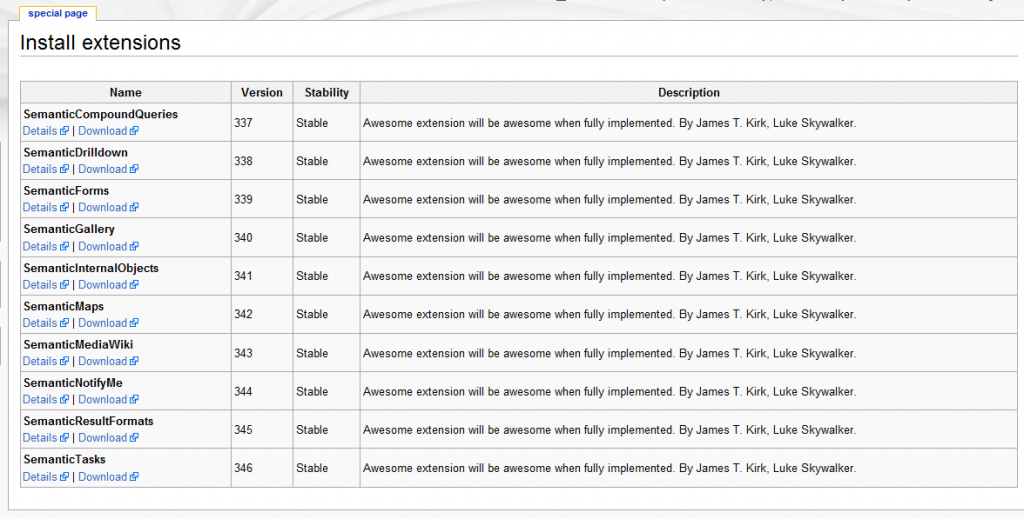This screenshot has width=1024, height=519.
Task: Select the SemanticTasks extension name
Action: 65,460
